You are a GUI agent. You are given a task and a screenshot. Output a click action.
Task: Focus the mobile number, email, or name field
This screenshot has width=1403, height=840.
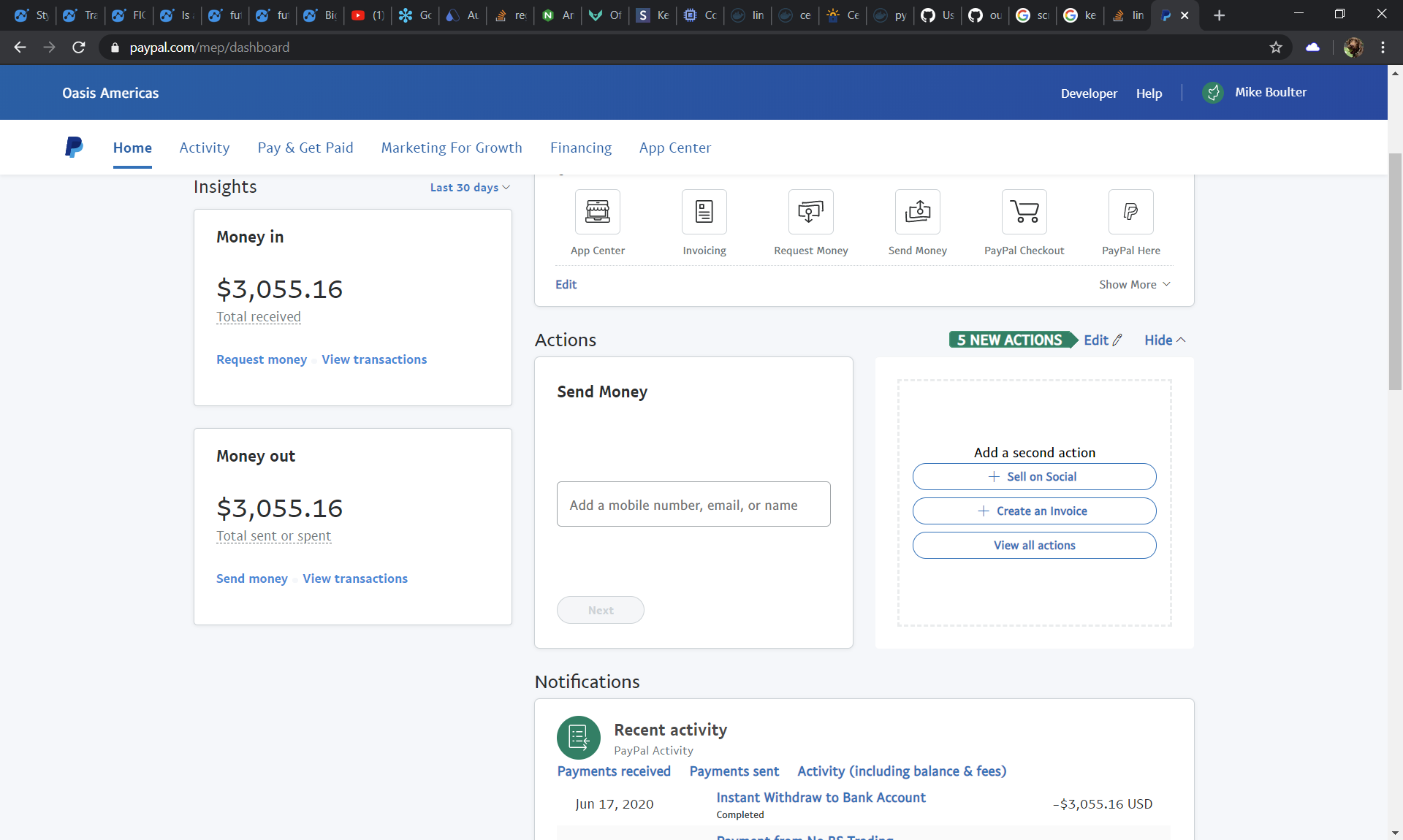point(693,504)
